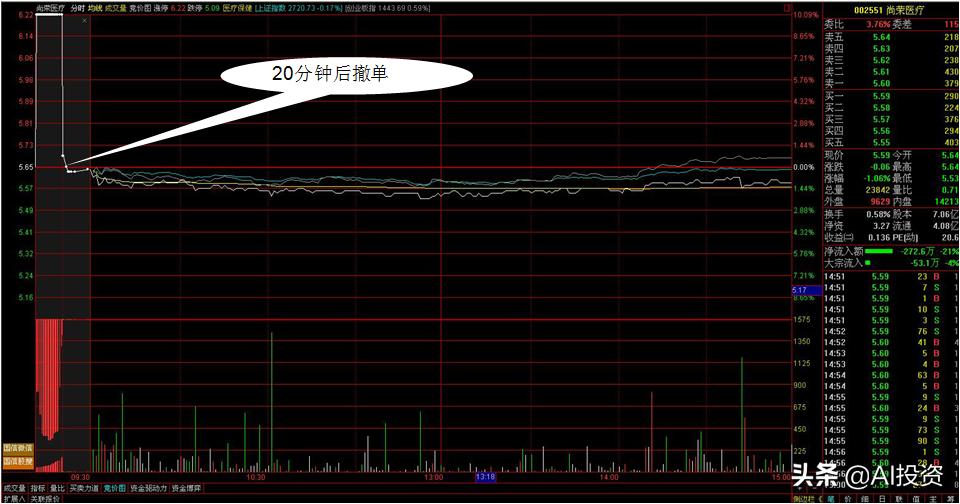Image resolution: width=960 pixels, height=504 pixels.
Task: Select the 主 tab in sidebar
Action: pos(932,499)
